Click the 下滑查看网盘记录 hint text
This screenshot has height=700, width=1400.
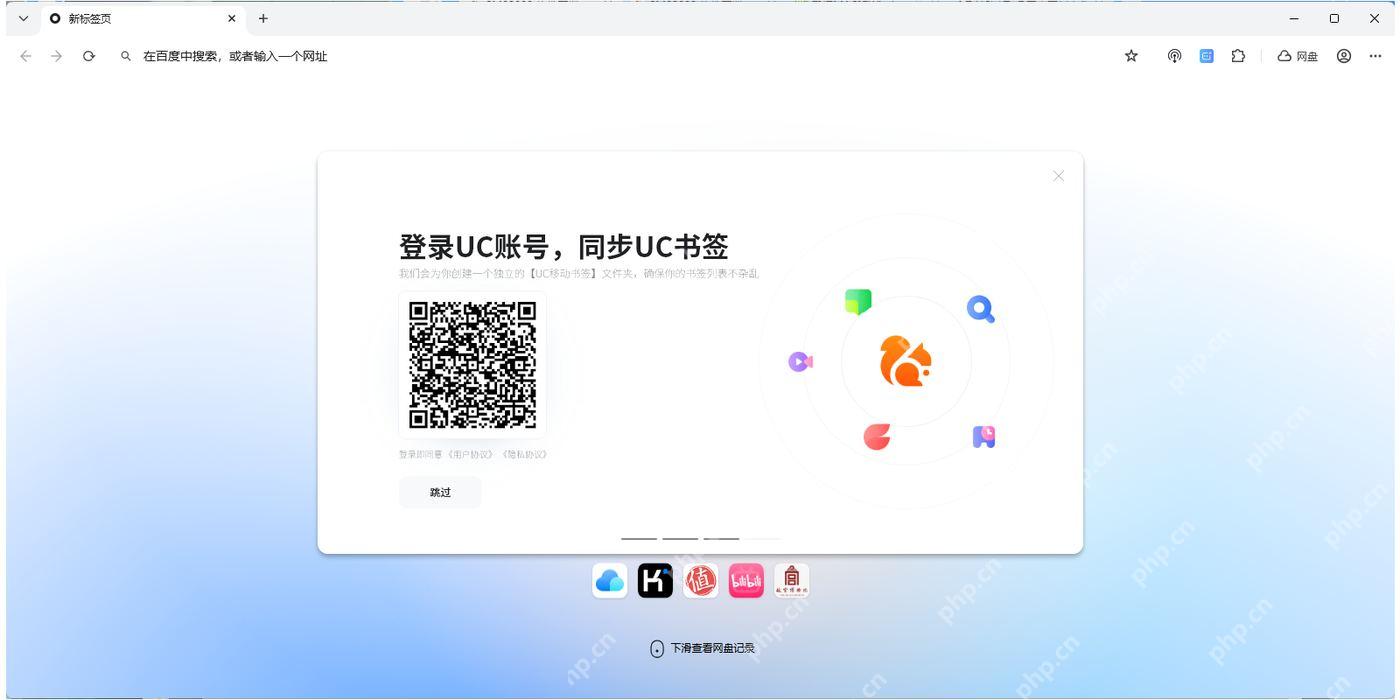tap(712, 649)
